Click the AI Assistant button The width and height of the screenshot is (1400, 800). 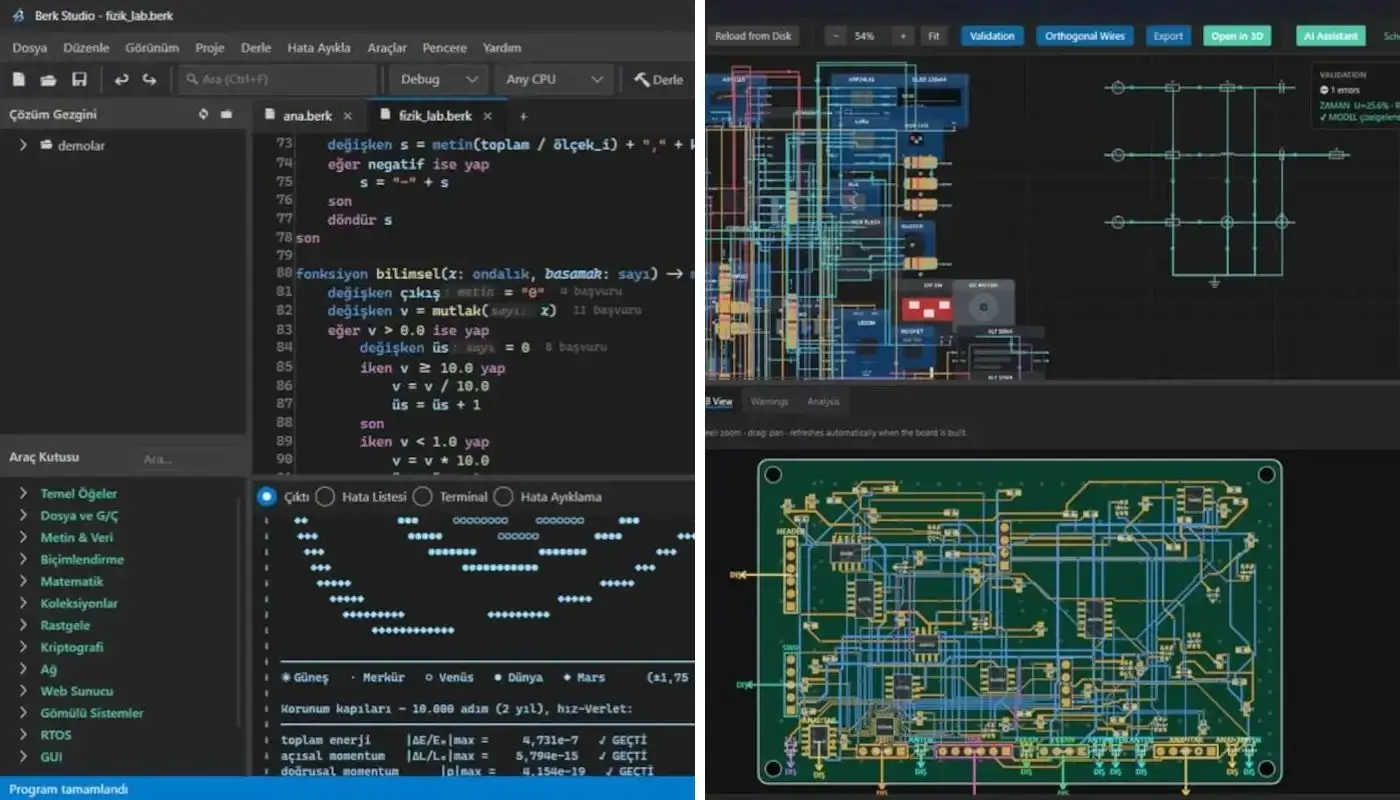(1331, 36)
